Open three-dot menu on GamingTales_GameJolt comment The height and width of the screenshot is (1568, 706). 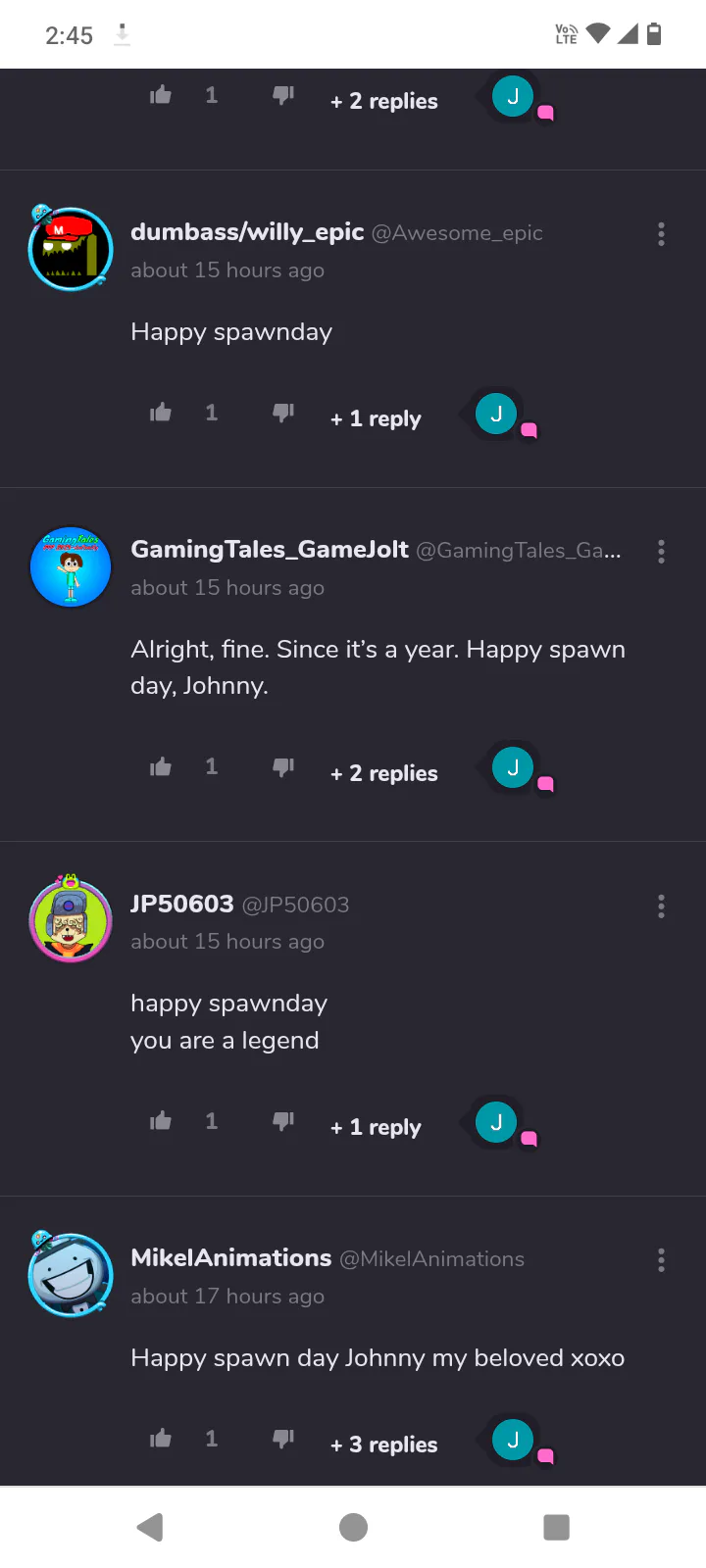tap(661, 552)
